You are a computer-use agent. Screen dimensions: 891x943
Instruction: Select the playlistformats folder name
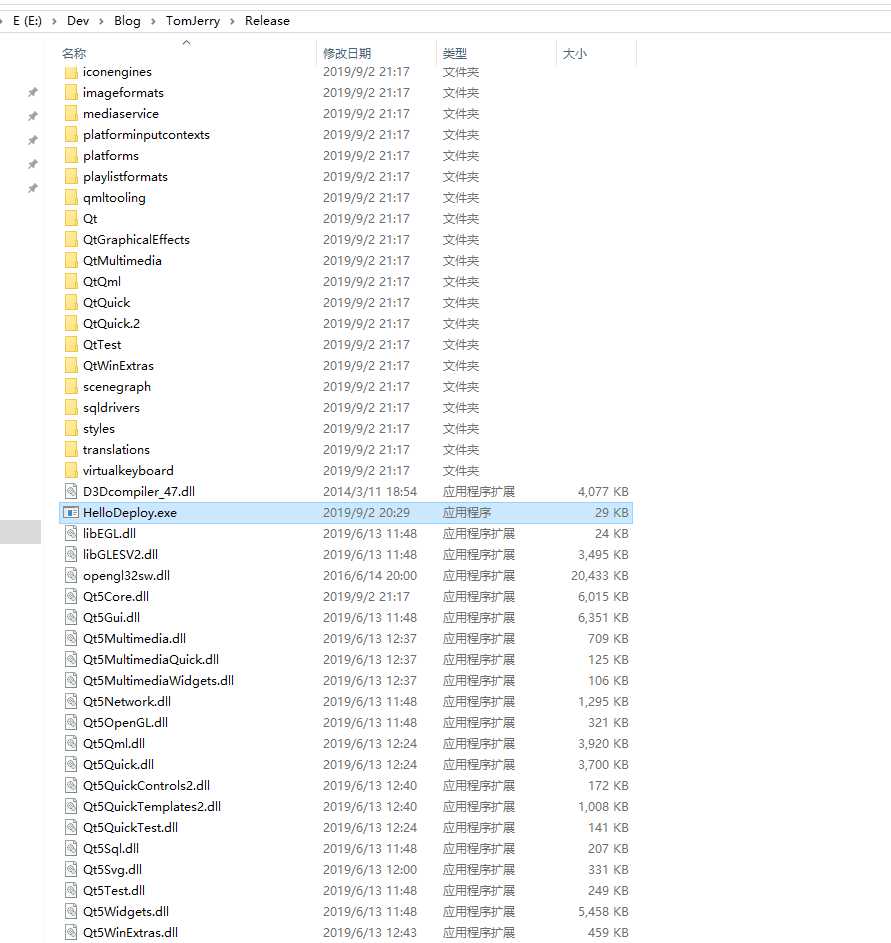[125, 177]
